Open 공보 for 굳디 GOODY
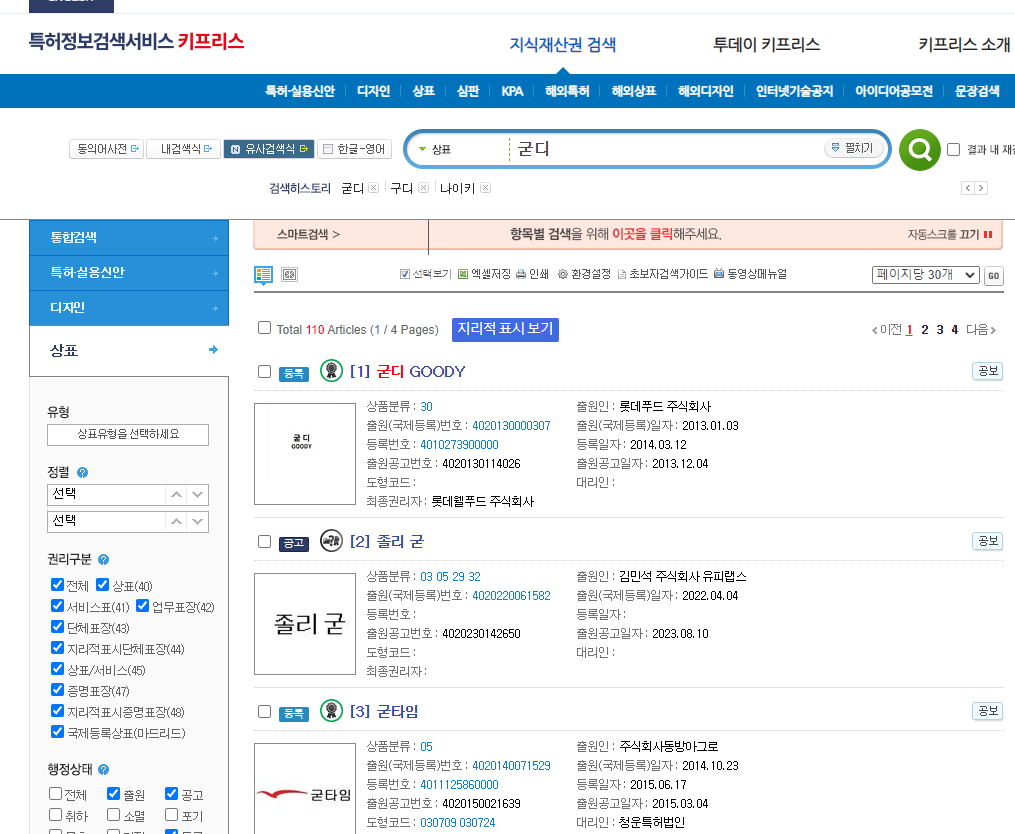 pyautogui.click(x=988, y=371)
